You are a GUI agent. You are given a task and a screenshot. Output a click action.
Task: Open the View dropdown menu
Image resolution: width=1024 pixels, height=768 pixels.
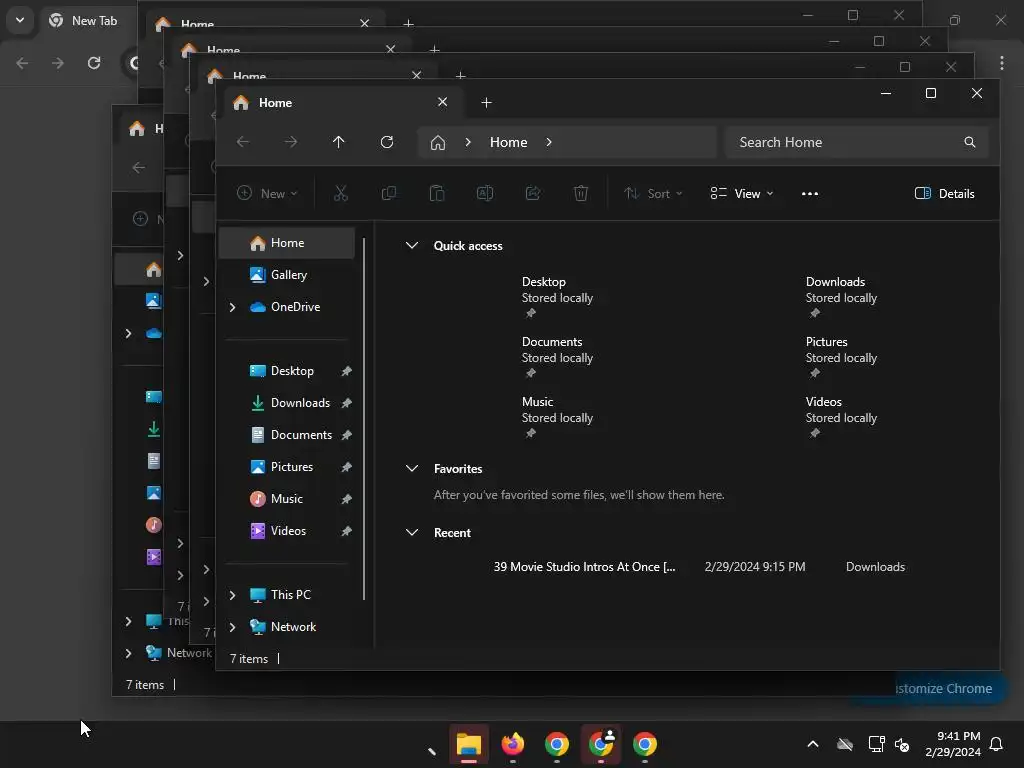(x=742, y=193)
